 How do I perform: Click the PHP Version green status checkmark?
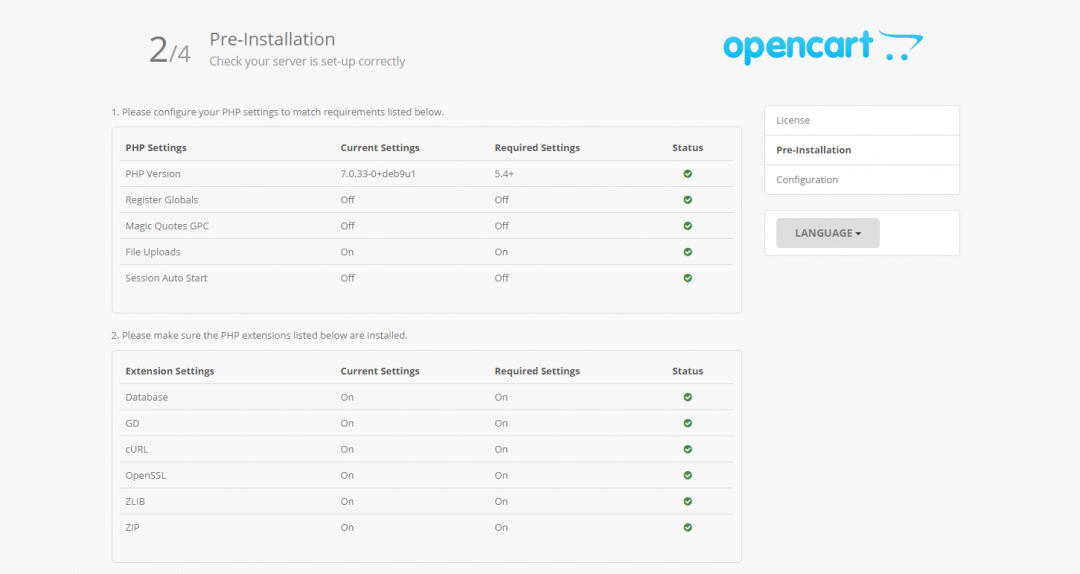click(687, 174)
